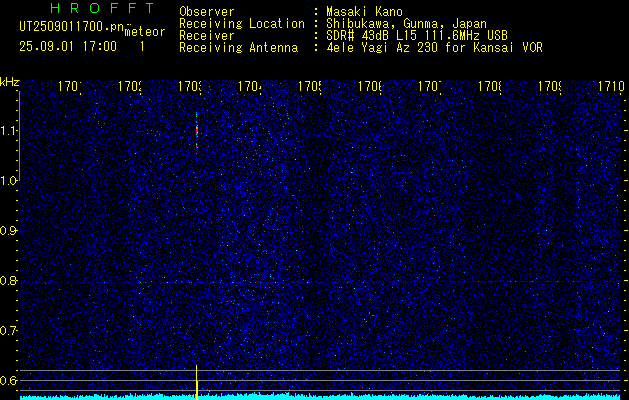Click the gray vertical scale bar near 1.1 kHz

tap(19, 136)
